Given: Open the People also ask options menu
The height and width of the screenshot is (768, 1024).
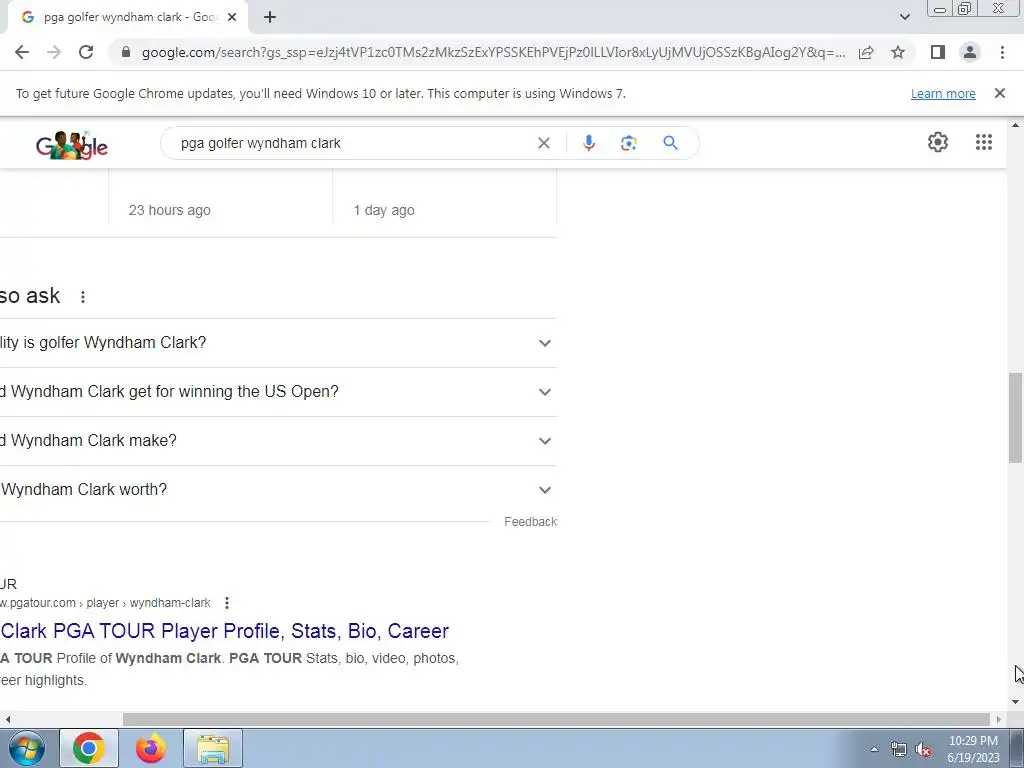Looking at the screenshot, I should tap(83, 297).
